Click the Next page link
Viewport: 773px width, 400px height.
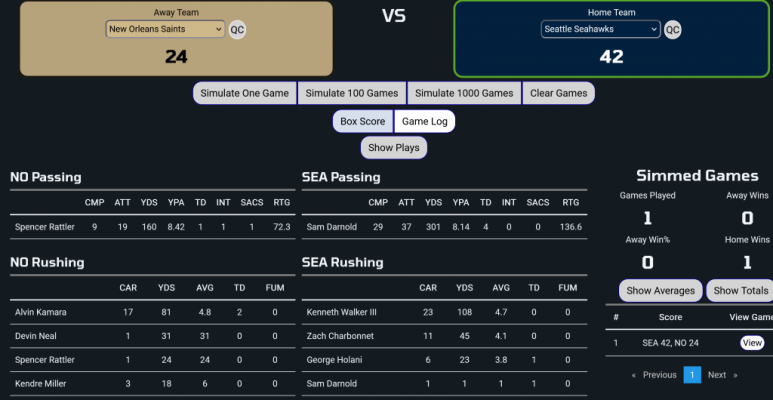717,375
